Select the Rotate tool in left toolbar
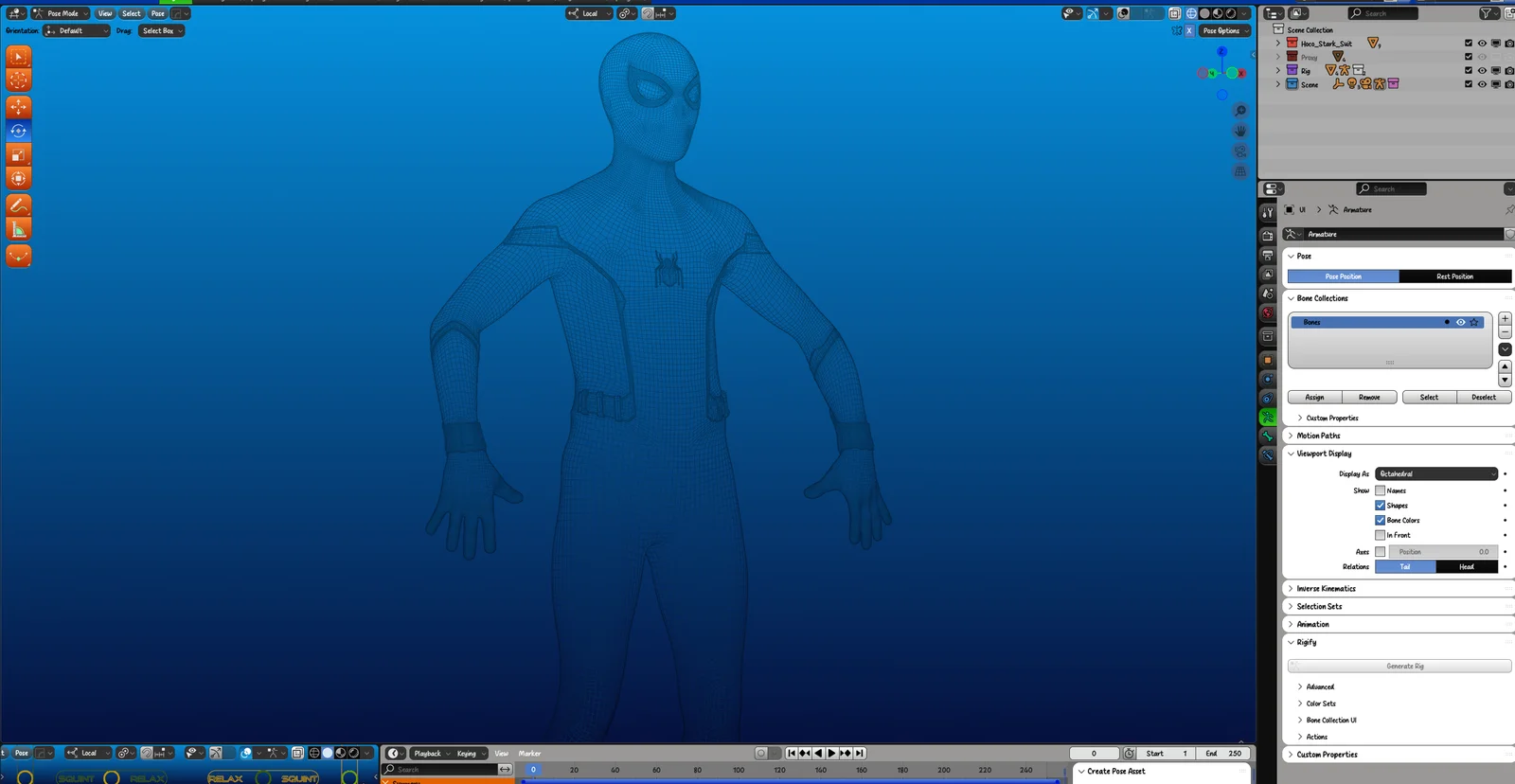Screen dimensions: 1515x784 [x=18, y=131]
